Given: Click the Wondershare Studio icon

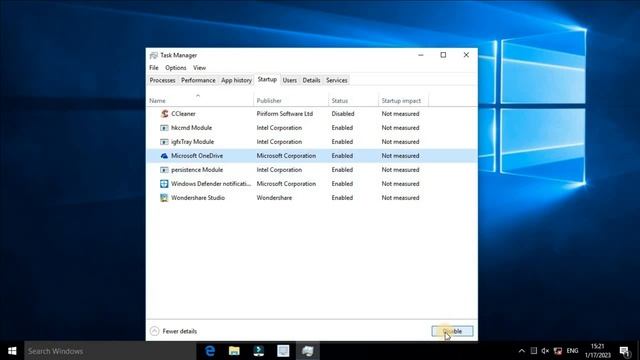Looking at the screenshot, I should (x=164, y=198).
